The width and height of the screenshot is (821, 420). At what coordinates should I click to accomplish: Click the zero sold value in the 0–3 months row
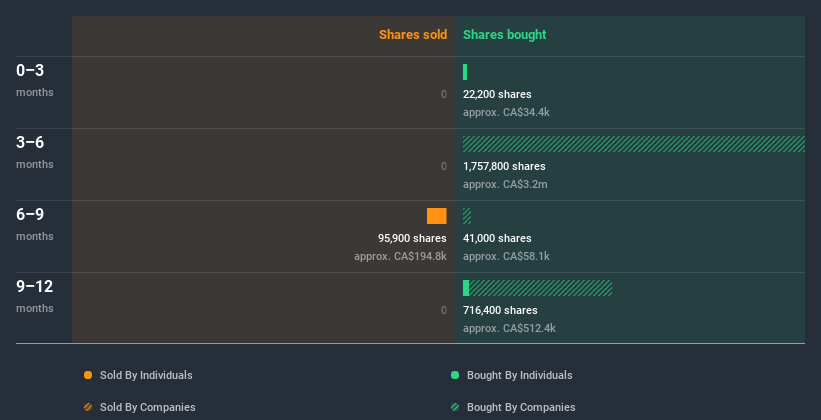(x=443, y=94)
